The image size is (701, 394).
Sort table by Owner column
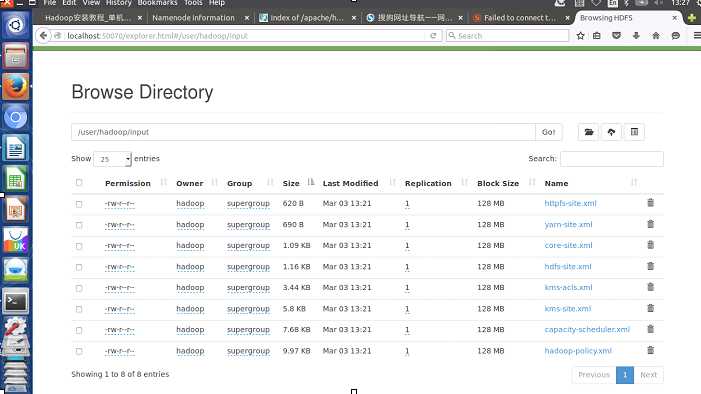190,183
